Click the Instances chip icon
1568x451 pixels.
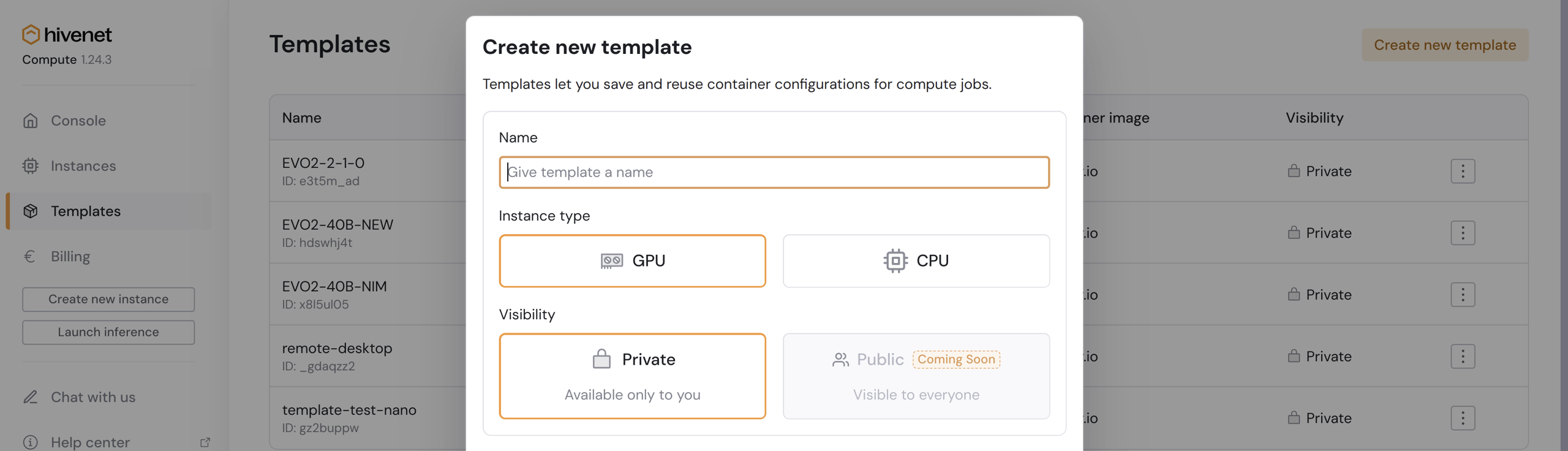pyautogui.click(x=31, y=166)
